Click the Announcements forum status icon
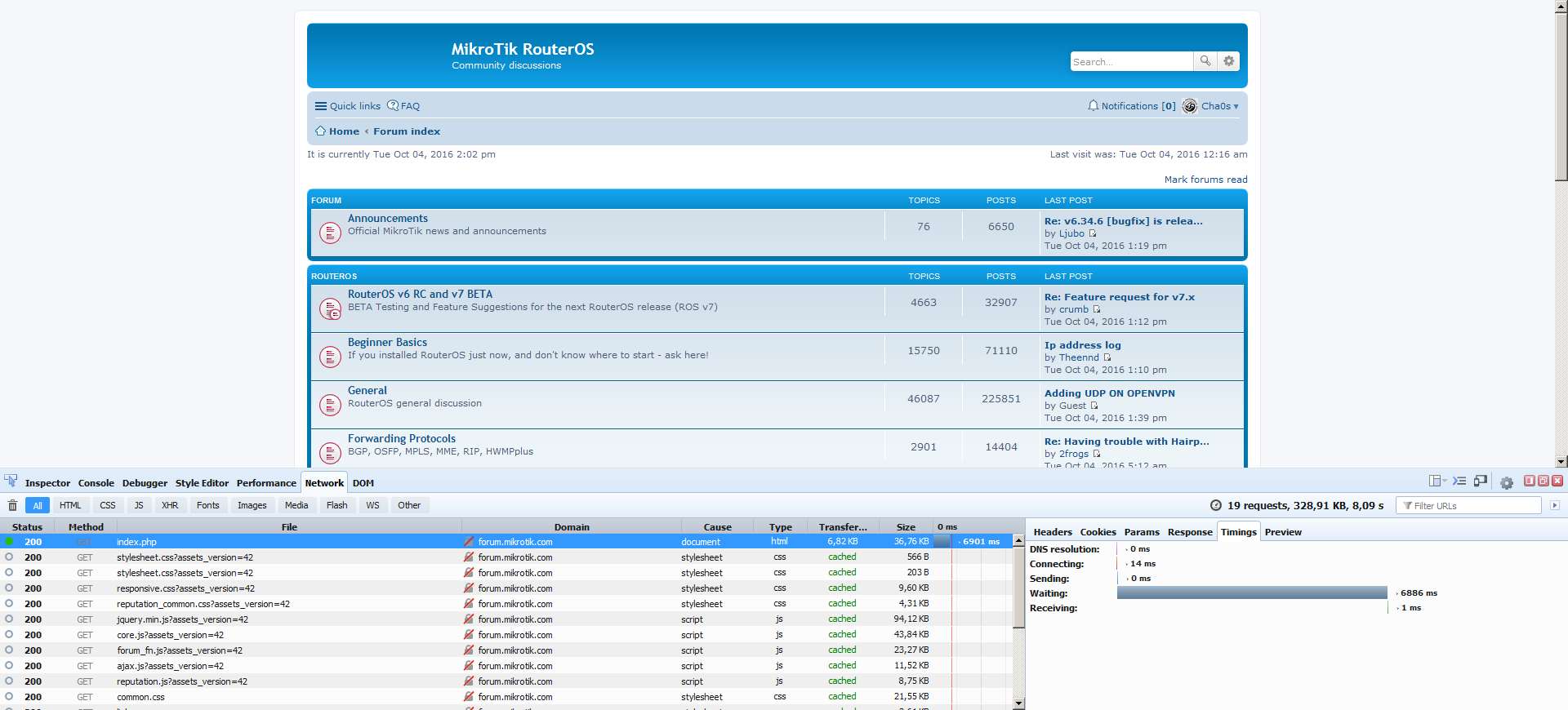This screenshot has height=710, width=1568. coord(330,233)
